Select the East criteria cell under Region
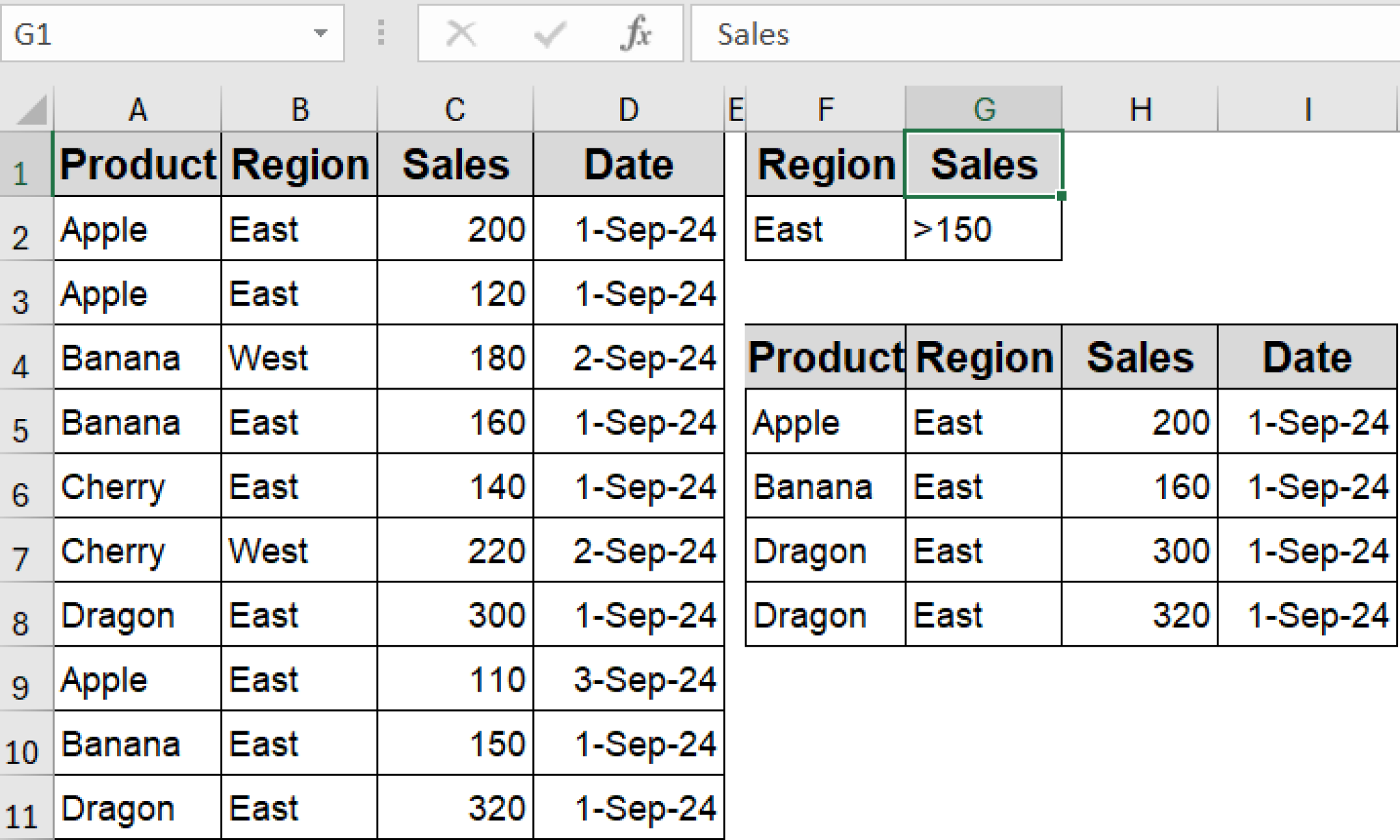The image size is (1400, 840). (x=824, y=230)
